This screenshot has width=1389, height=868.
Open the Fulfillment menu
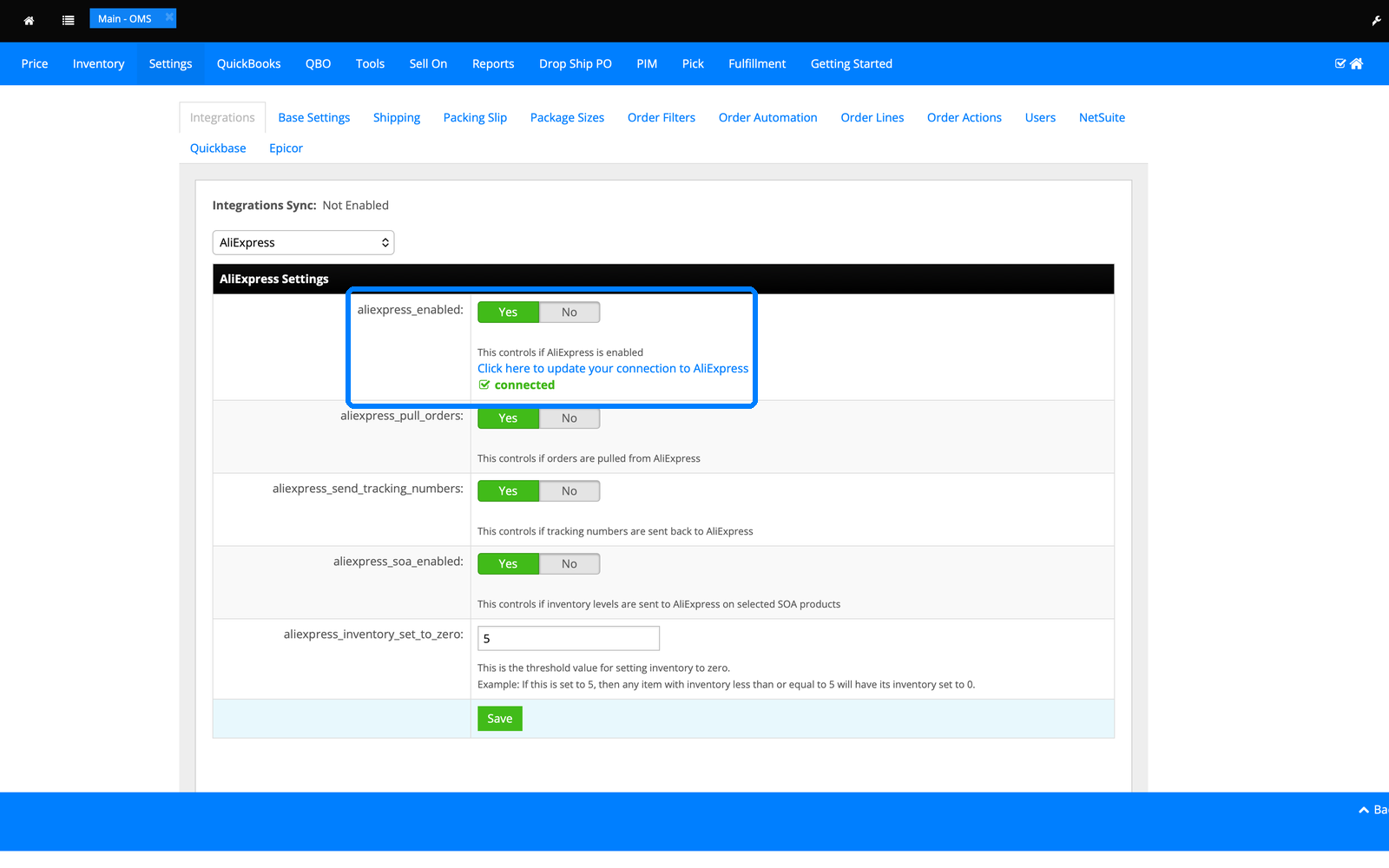pyautogui.click(x=757, y=63)
